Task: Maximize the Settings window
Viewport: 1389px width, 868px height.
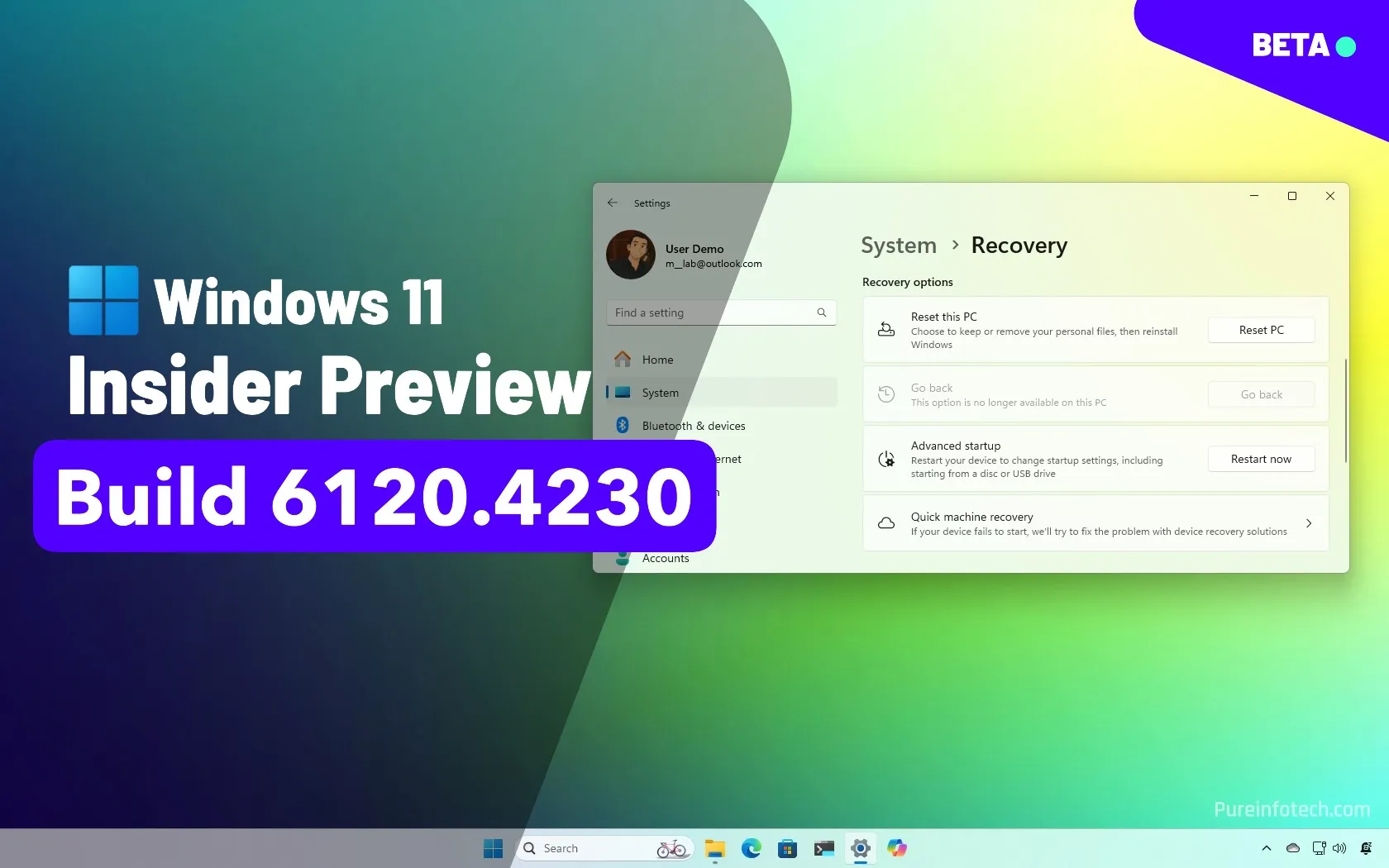Action: pos(1292,196)
